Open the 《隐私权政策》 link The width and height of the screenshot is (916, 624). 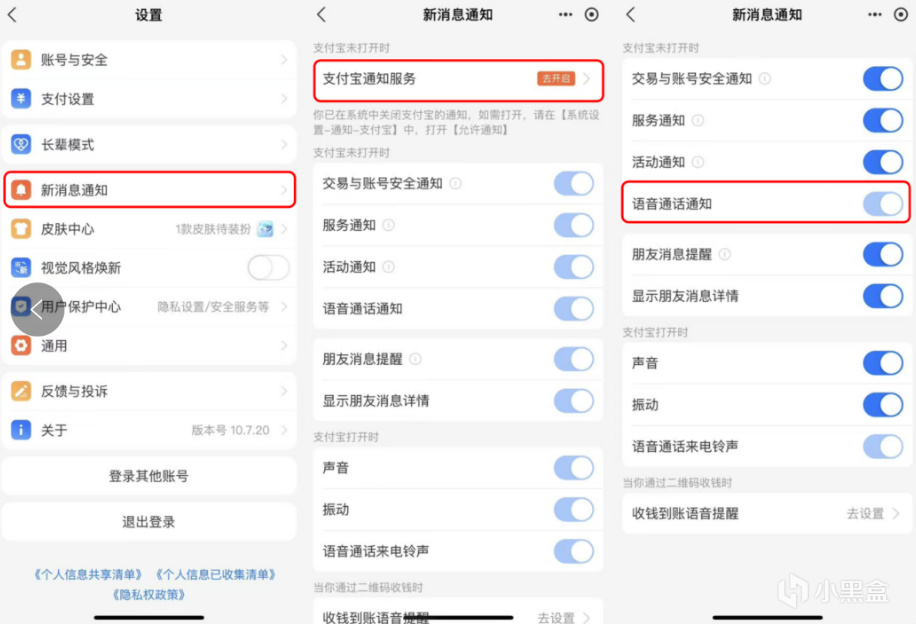coord(149,595)
